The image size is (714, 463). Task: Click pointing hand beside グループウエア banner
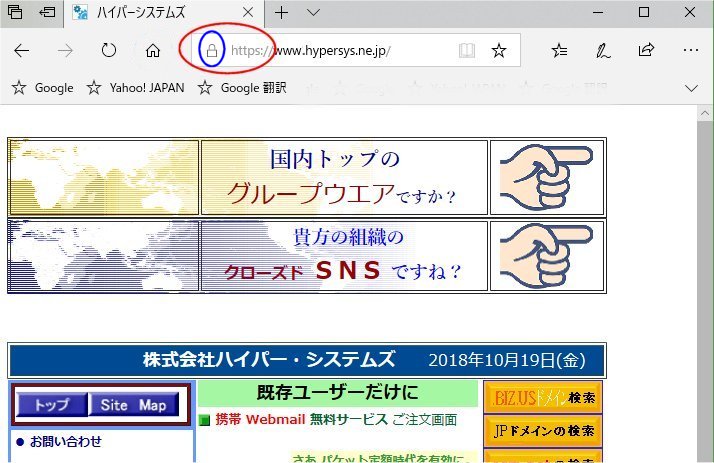pyautogui.click(x=547, y=177)
